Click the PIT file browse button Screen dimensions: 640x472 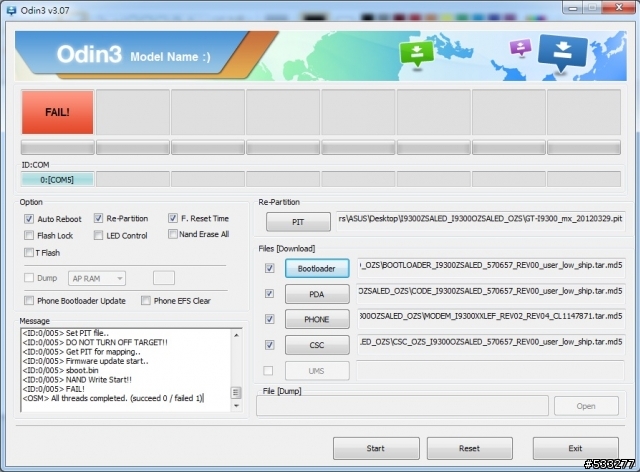click(298, 222)
